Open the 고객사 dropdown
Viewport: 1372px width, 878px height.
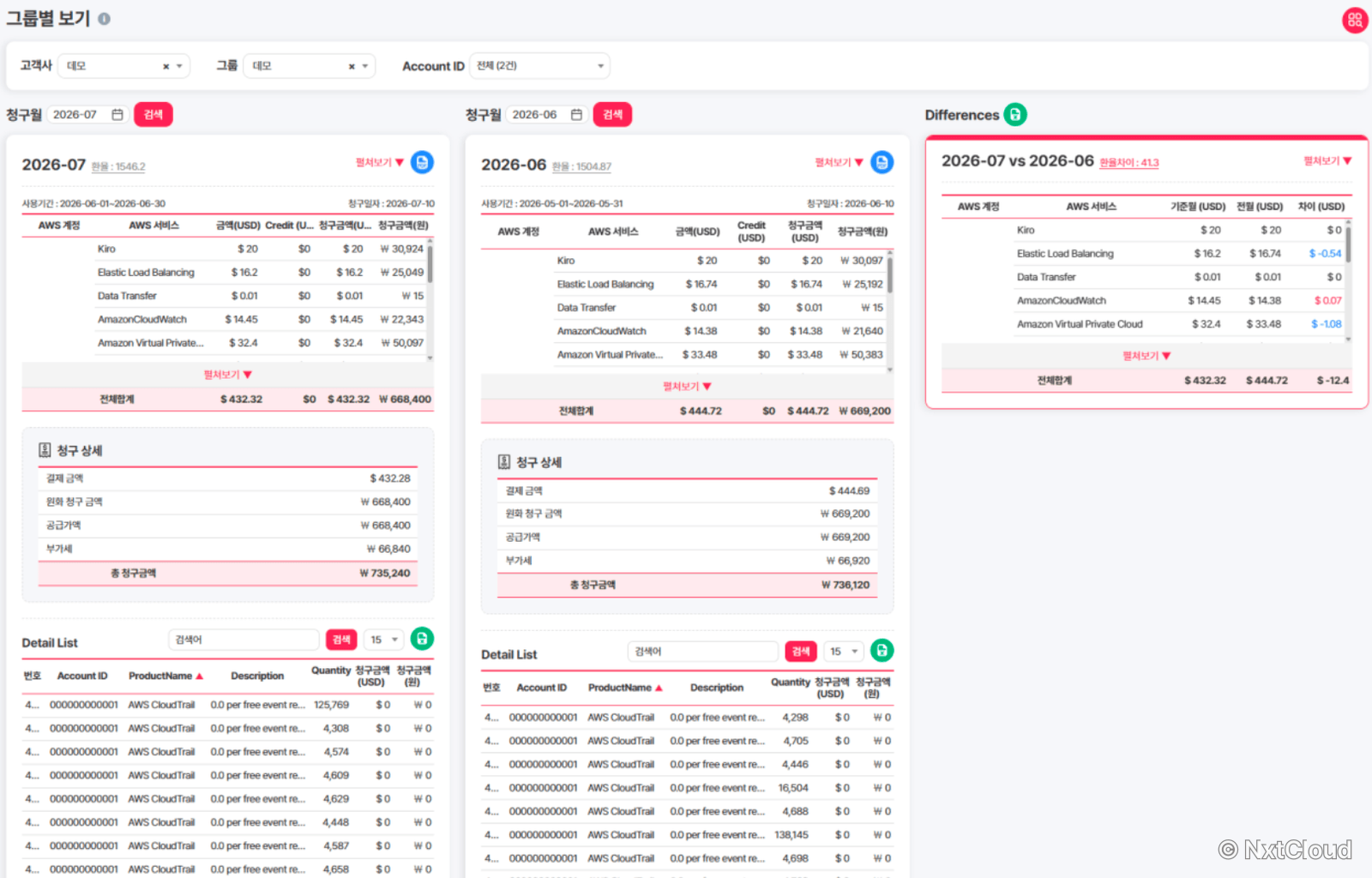point(123,66)
